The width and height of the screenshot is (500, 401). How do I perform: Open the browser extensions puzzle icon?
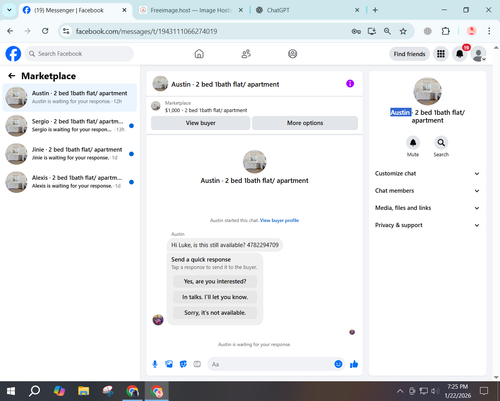tap(445, 31)
